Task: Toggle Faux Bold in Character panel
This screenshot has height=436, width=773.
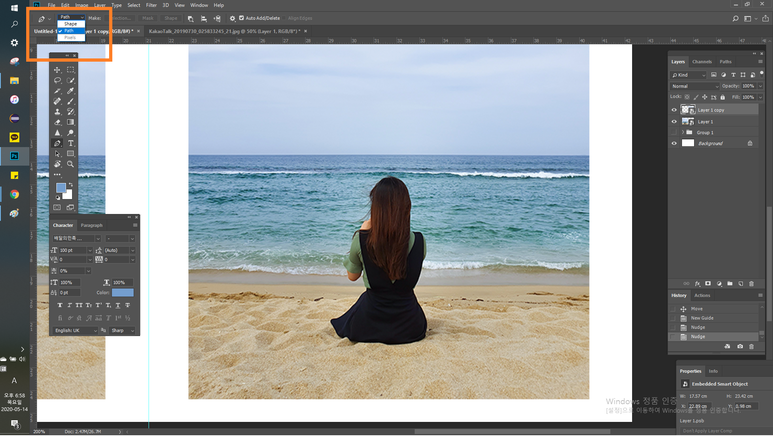Action: [x=60, y=305]
